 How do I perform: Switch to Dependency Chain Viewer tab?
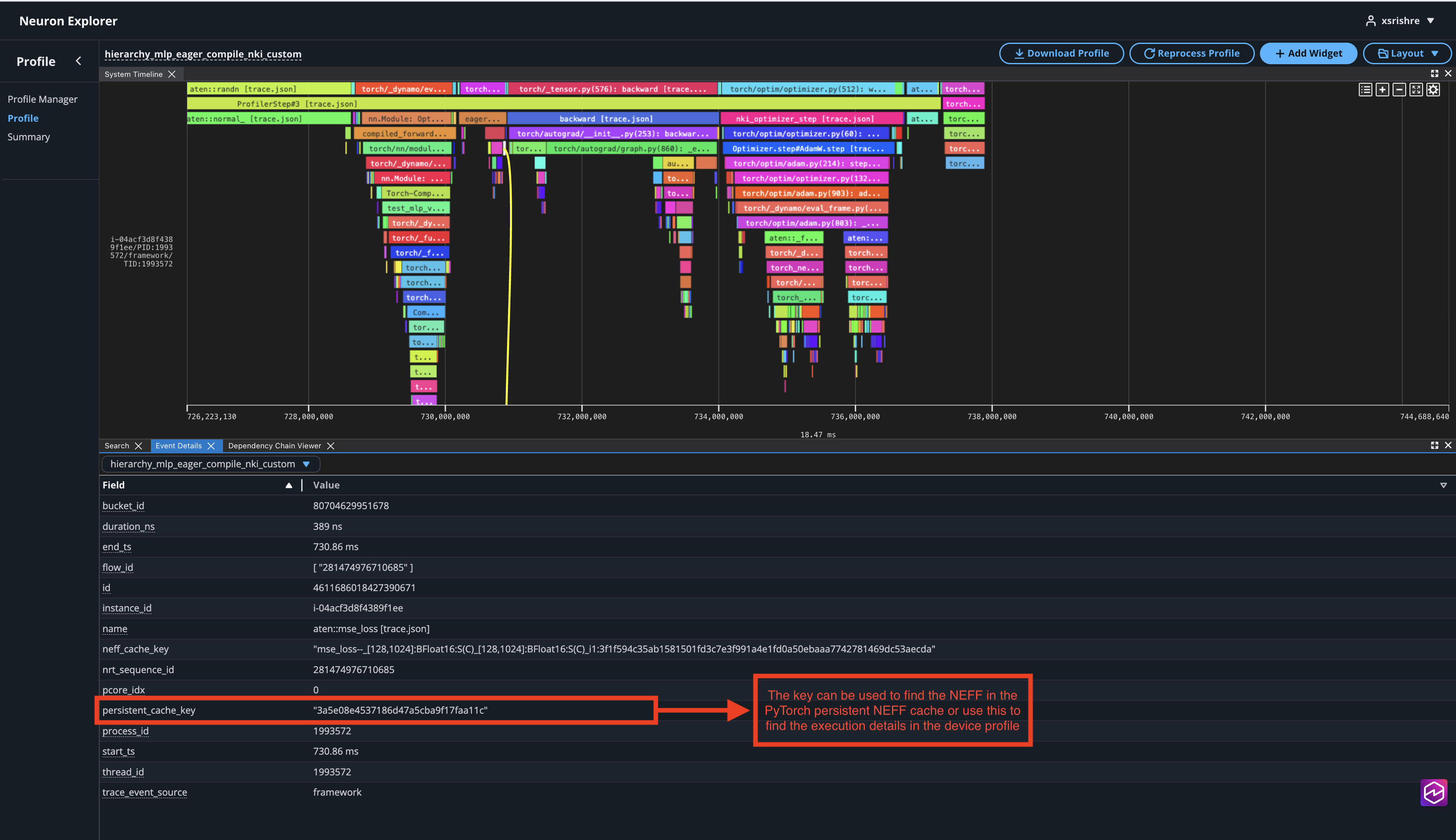coord(275,446)
